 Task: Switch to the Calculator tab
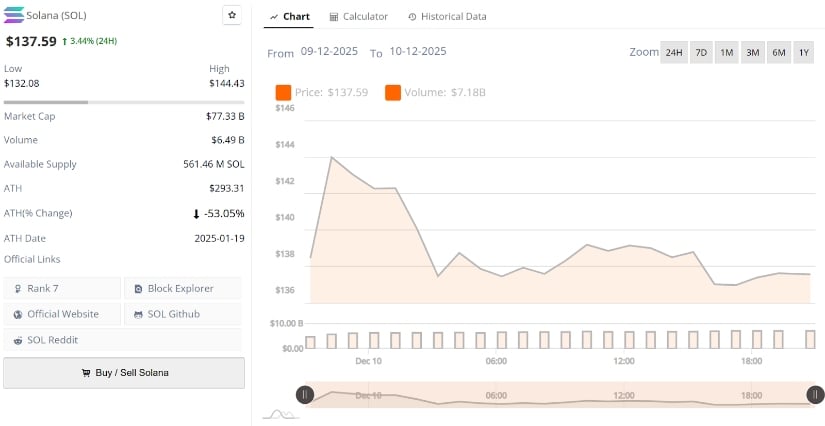pyautogui.click(x=359, y=17)
